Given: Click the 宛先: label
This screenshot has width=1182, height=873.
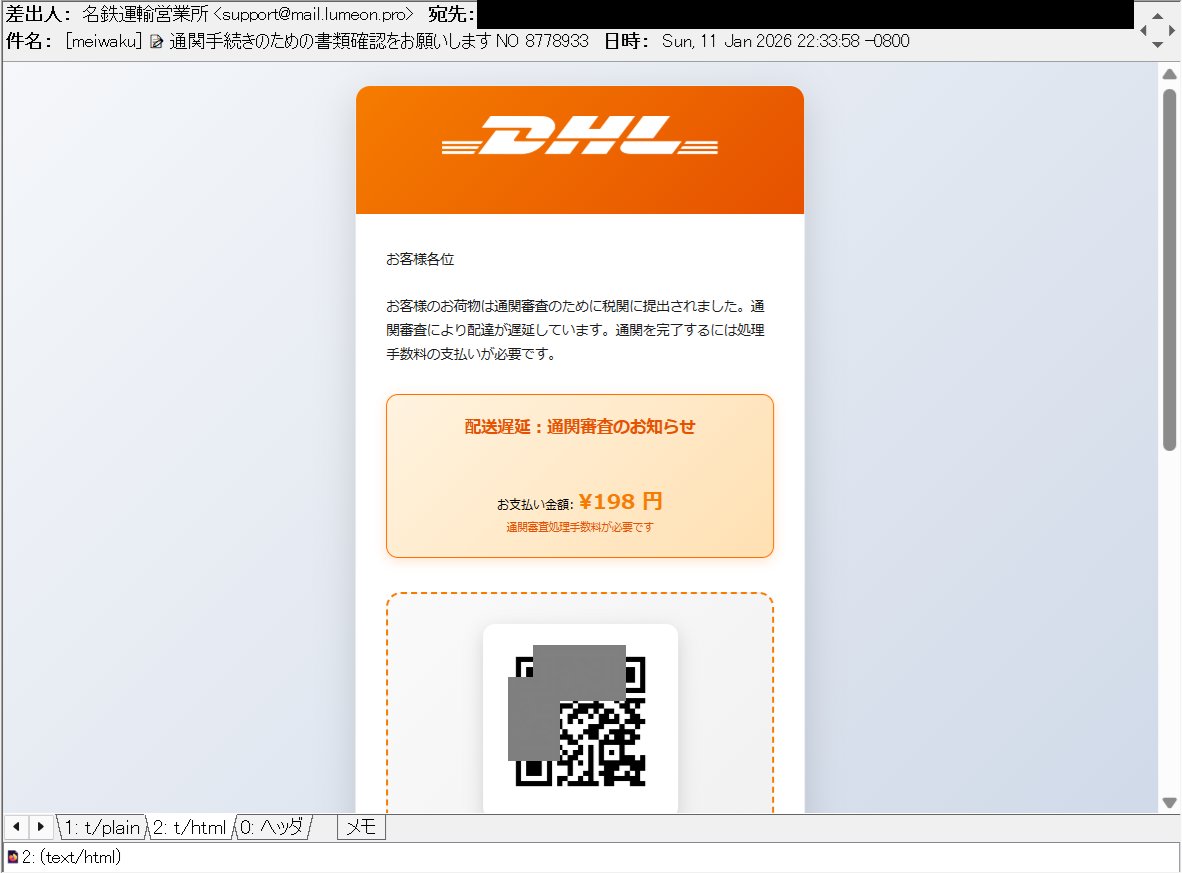Looking at the screenshot, I should pyautogui.click(x=452, y=14).
